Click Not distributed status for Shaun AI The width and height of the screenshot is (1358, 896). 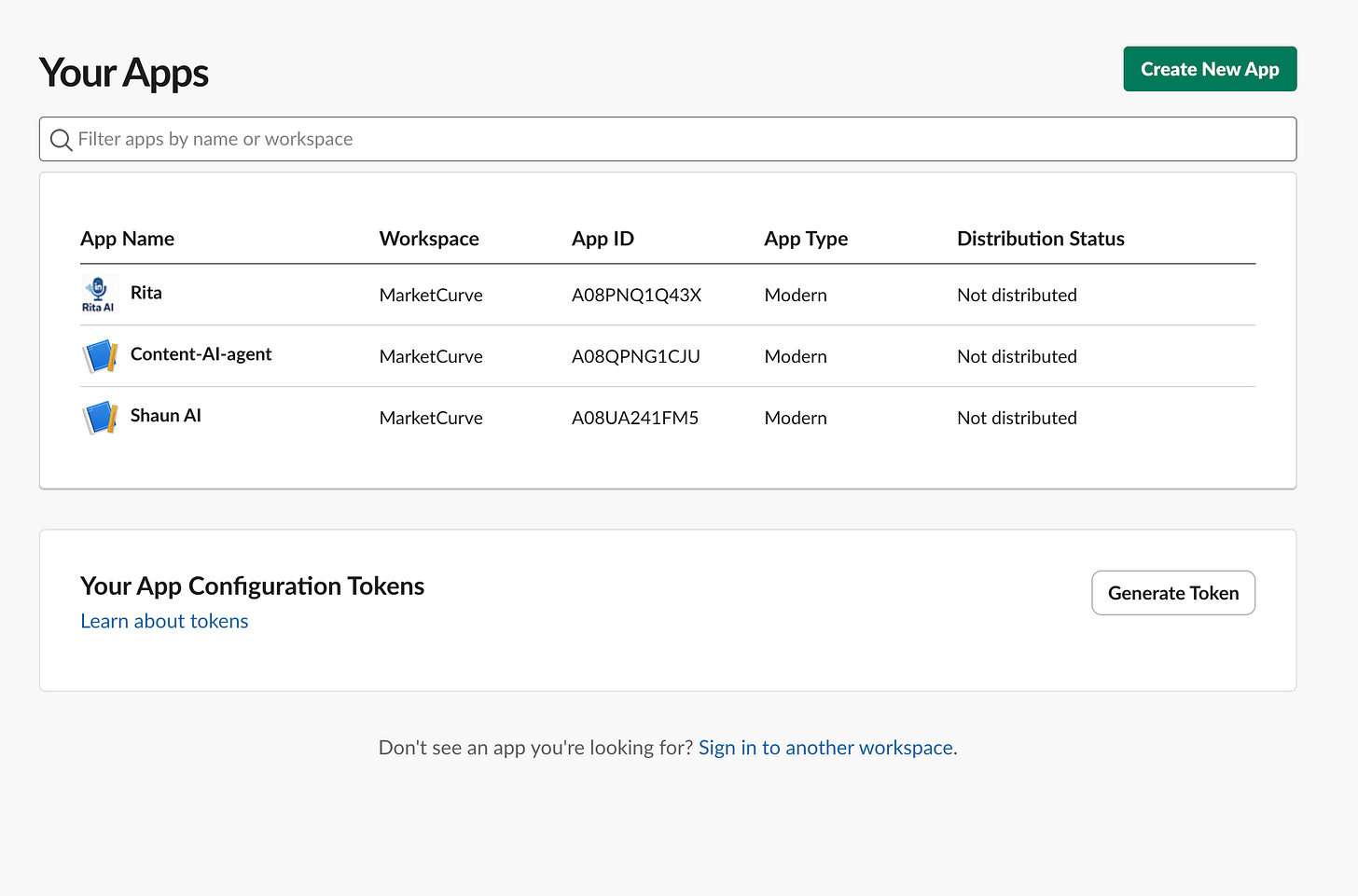[1017, 418]
